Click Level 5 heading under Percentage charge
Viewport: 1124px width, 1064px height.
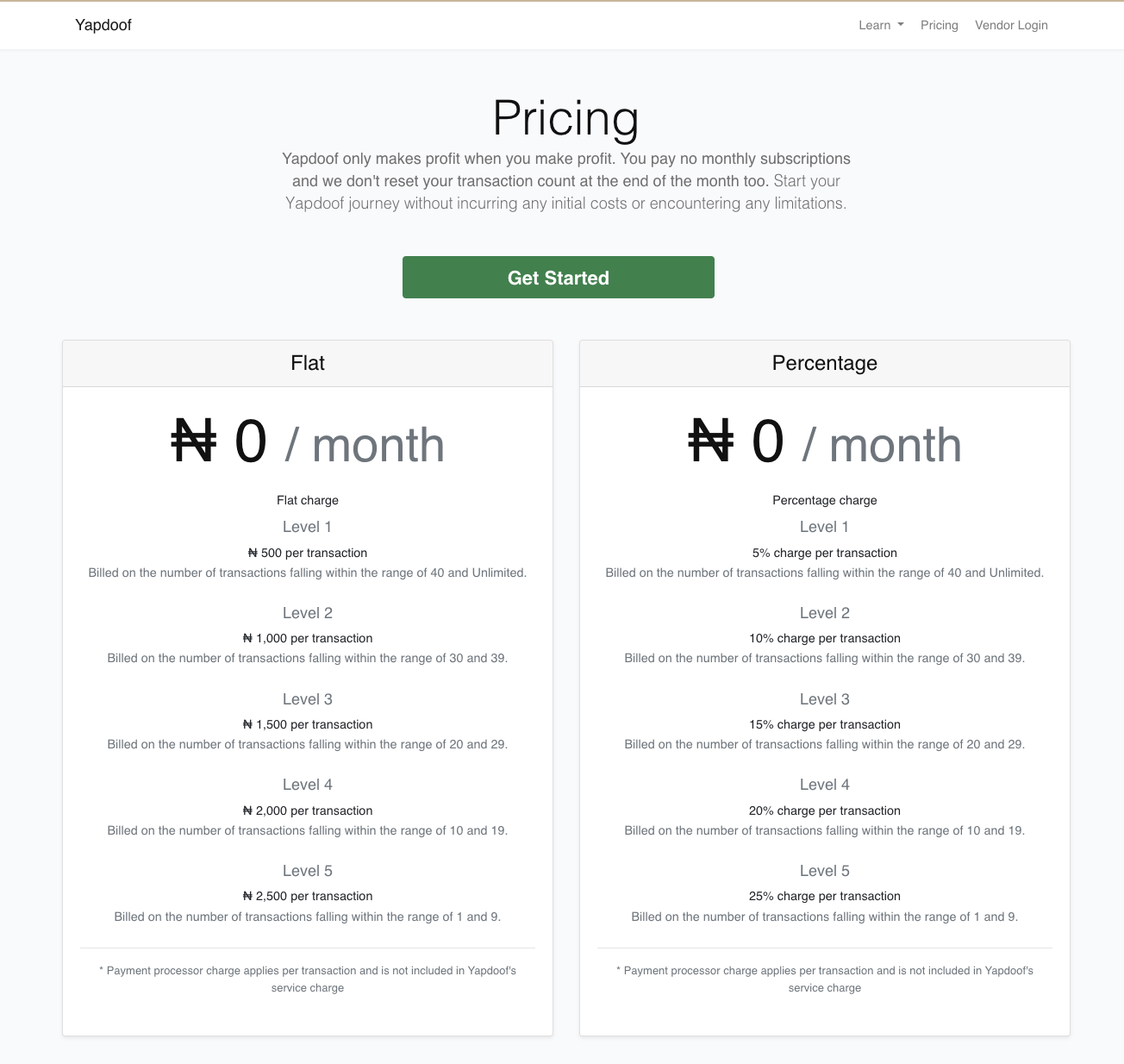[824, 871]
